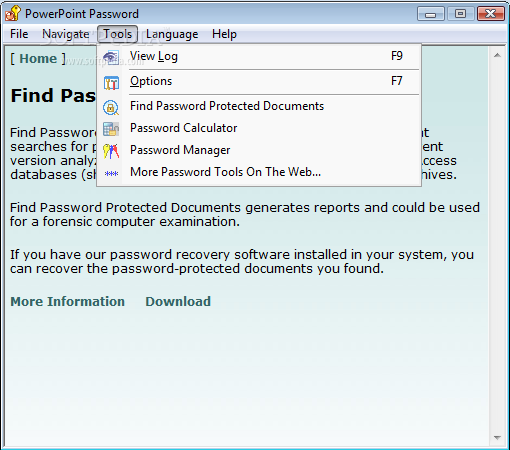
Task: Click the F9 shortcut label
Action: click(x=397, y=56)
